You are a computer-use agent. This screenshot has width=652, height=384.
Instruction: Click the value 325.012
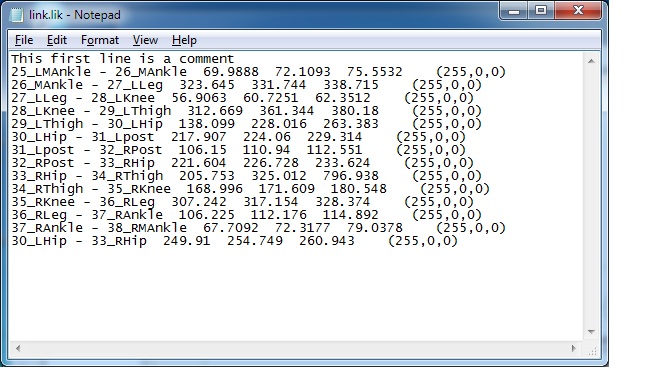click(279, 176)
